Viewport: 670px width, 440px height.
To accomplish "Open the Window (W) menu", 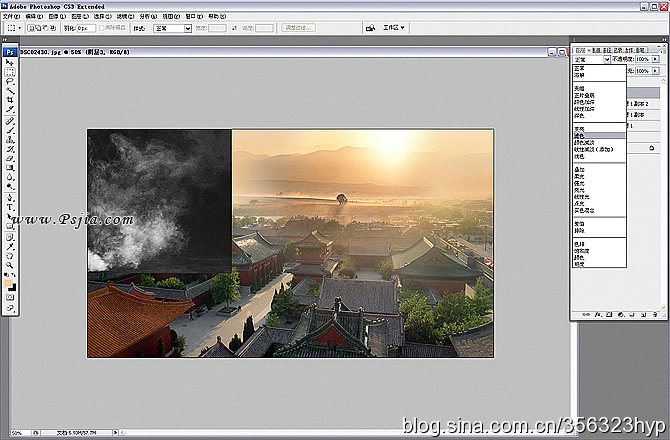I will click(x=194, y=16).
